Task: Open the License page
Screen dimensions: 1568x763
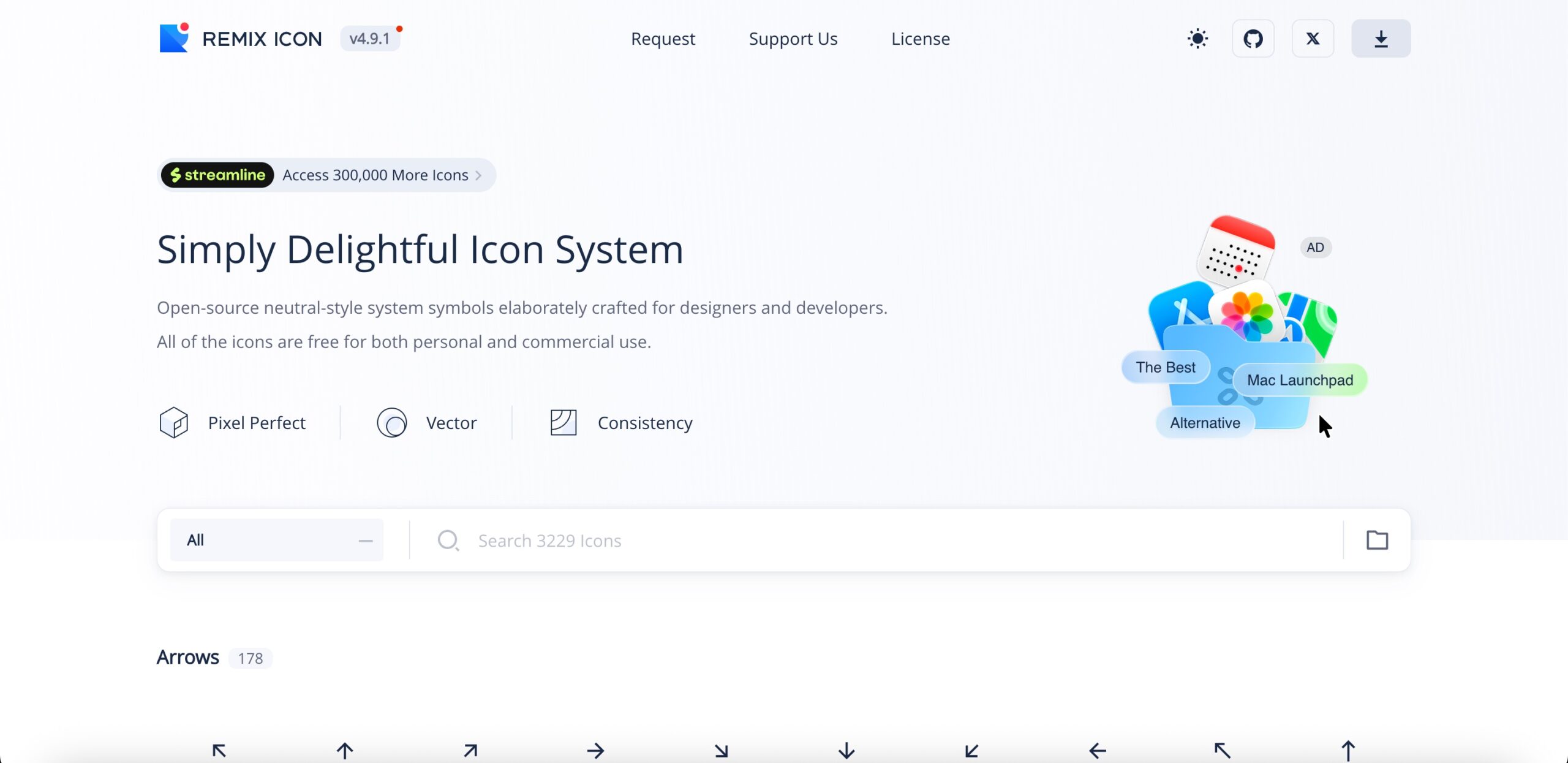Action: point(921,39)
